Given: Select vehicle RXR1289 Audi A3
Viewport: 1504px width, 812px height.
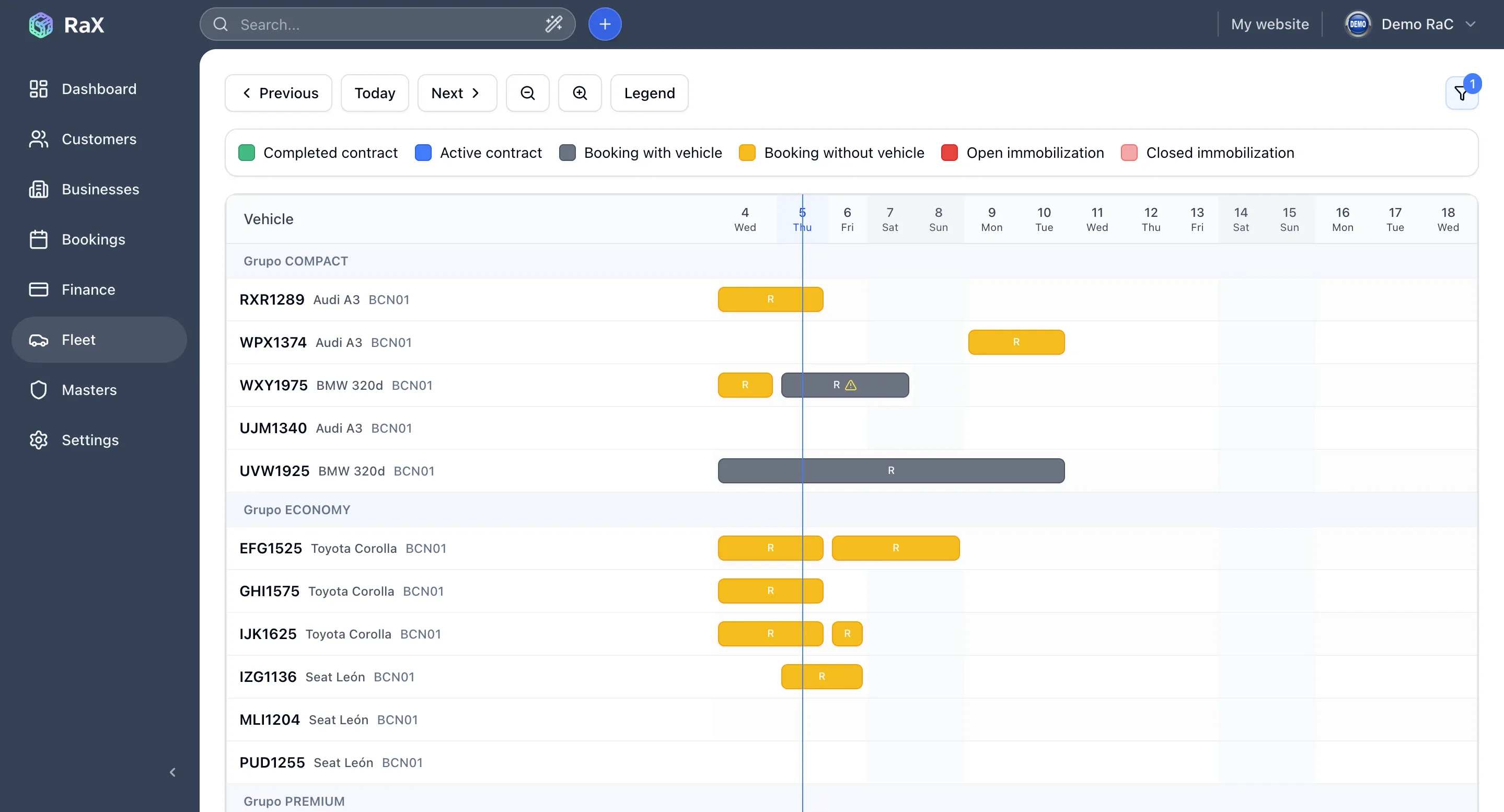Looking at the screenshot, I should pos(325,299).
